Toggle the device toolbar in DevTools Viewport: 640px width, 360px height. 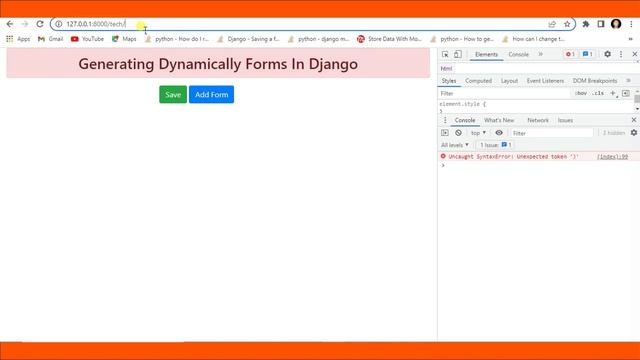point(458,54)
